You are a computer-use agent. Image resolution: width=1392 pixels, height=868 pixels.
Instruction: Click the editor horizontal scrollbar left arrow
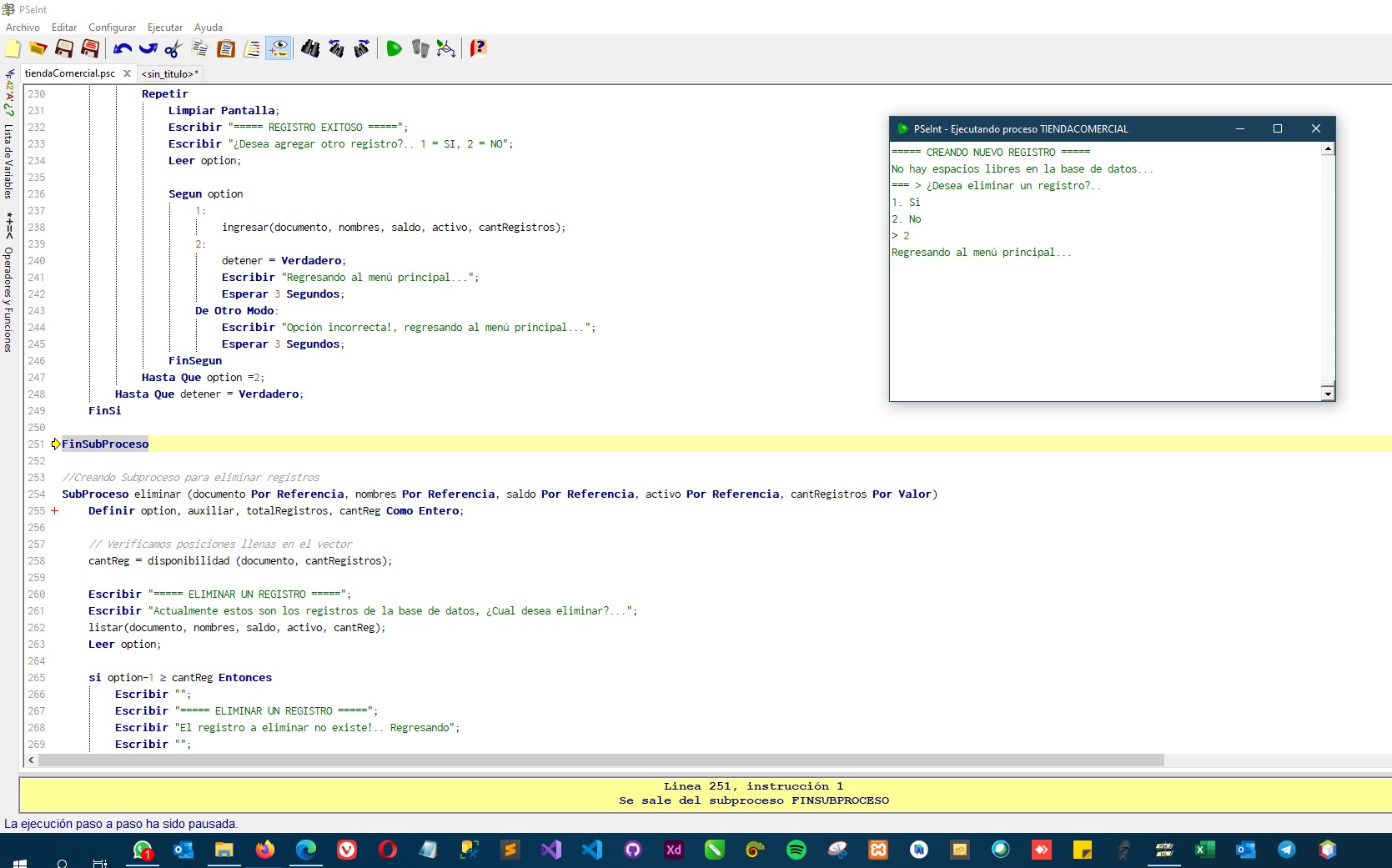tap(31, 760)
